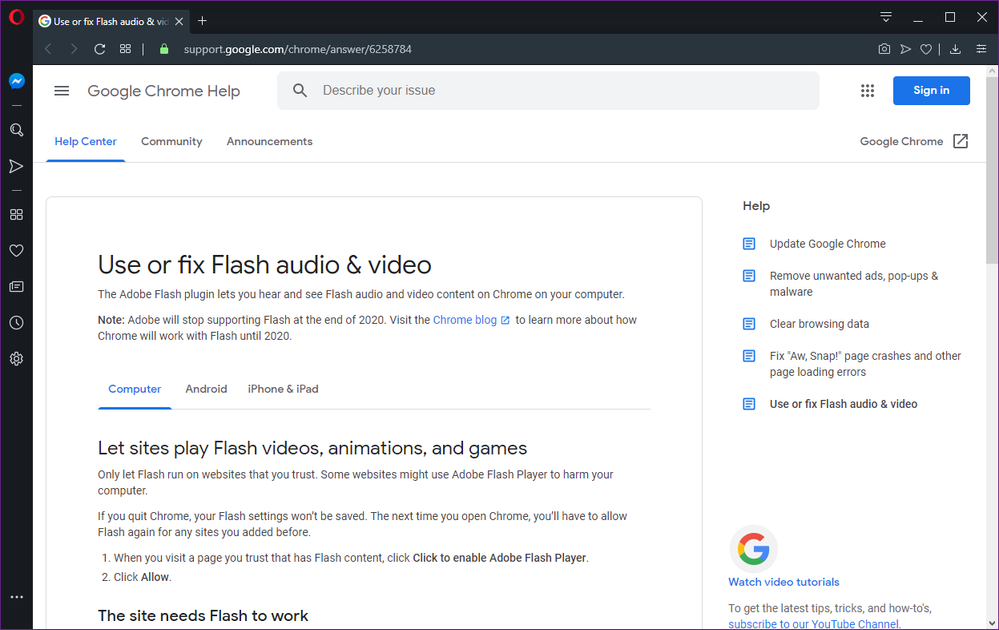Take a snapshot with camera icon

tap(884, 49)
